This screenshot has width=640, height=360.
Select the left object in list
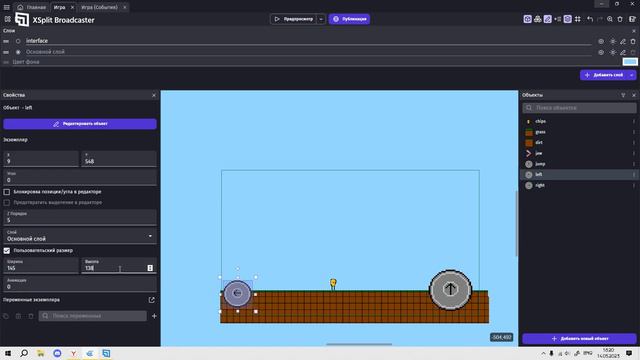(x=579, y=175)
